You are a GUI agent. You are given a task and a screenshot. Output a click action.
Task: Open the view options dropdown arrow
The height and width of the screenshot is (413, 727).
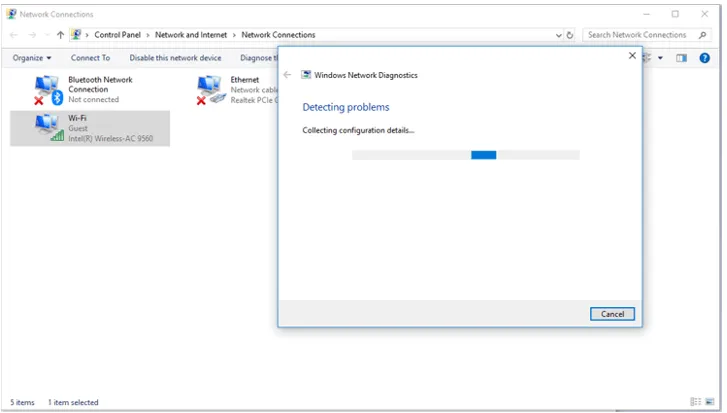click(x=660, y=58)
